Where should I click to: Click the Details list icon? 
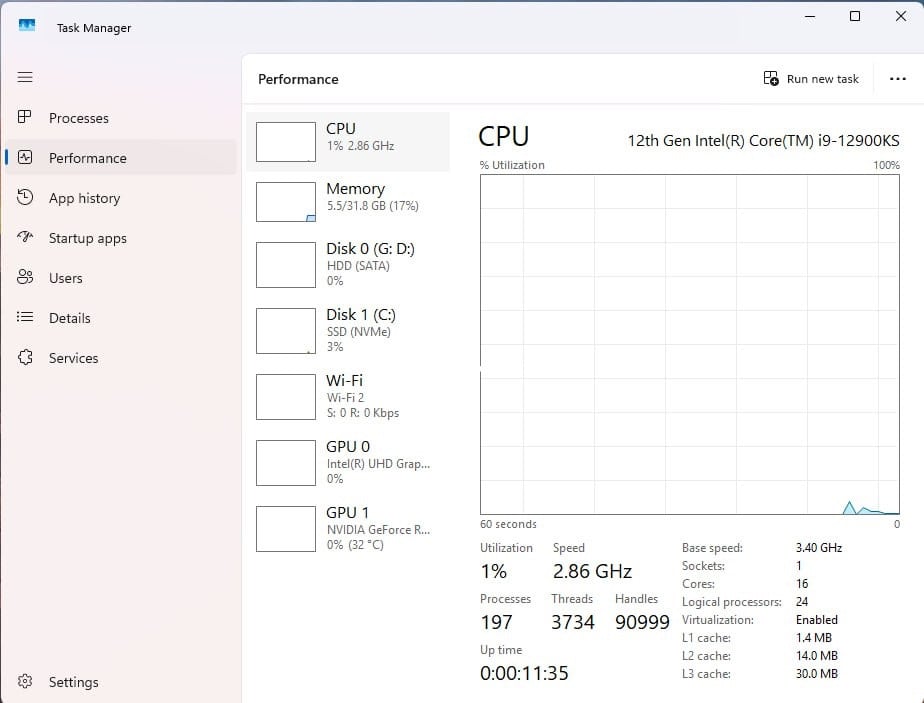coord(26,318)
